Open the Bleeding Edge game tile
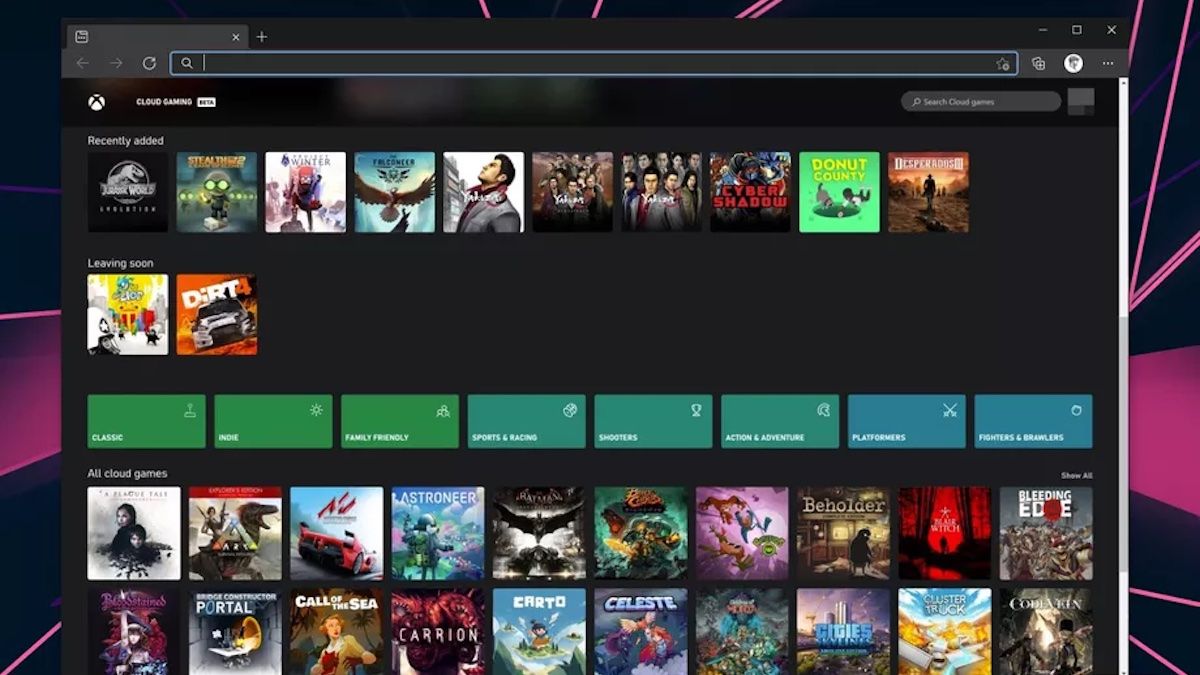This screenshot has height=675, width=1200. 1046,533
